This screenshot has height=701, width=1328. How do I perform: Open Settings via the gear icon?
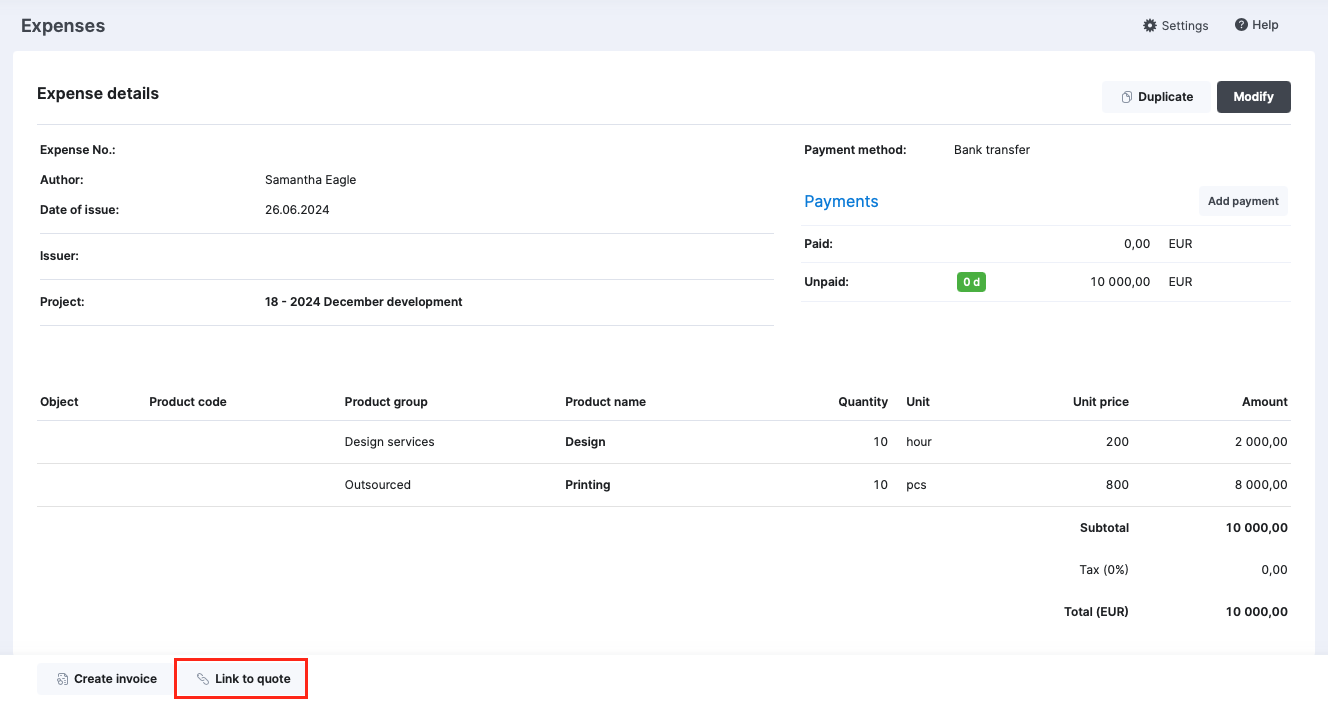coord(1150,25)
